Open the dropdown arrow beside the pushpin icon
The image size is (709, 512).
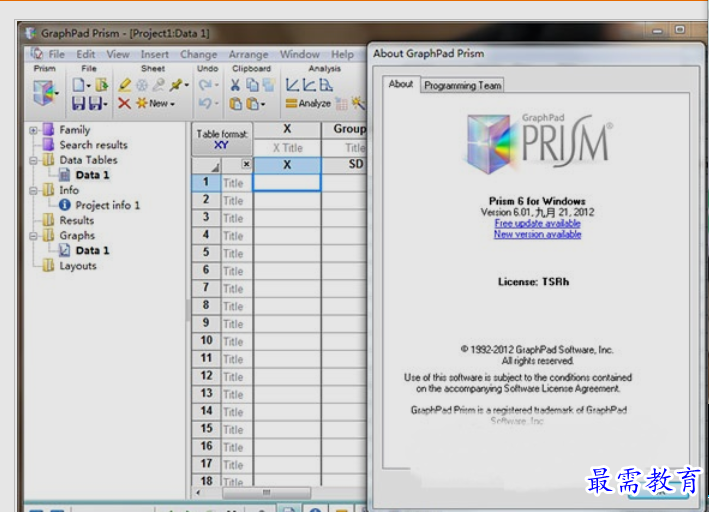[x=186, y=85]
